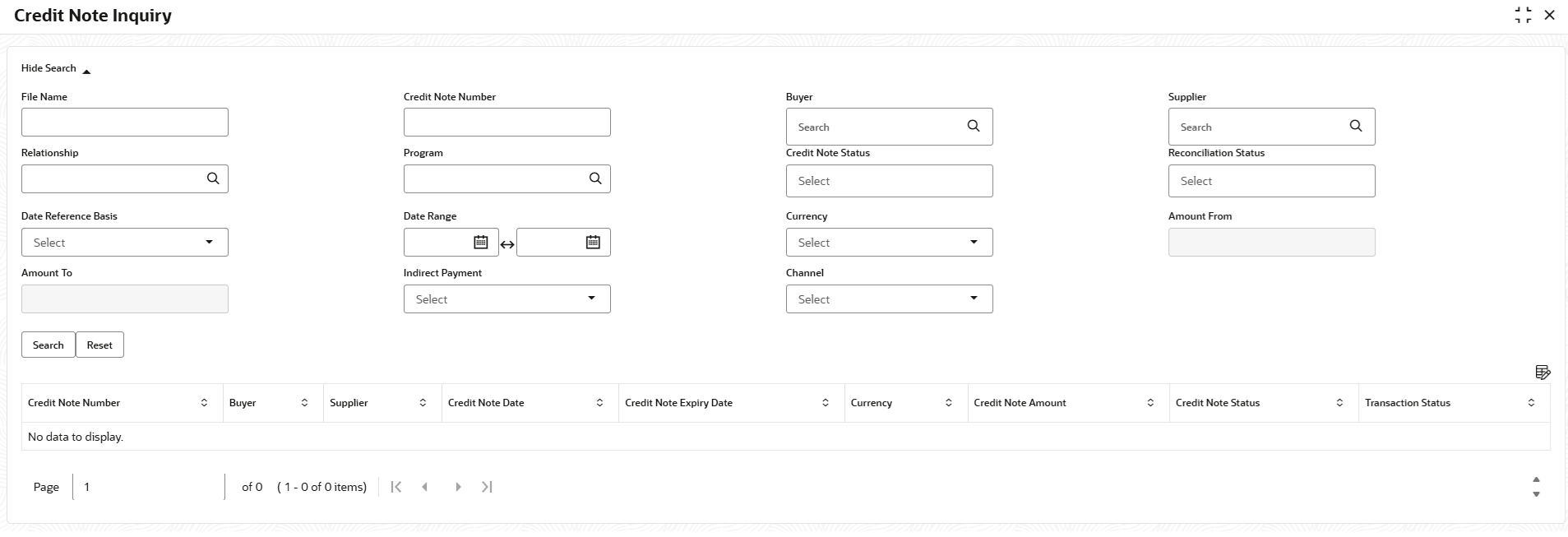
Task: Click the Credit Note Expiry Date header text
Action: point(678,403)
